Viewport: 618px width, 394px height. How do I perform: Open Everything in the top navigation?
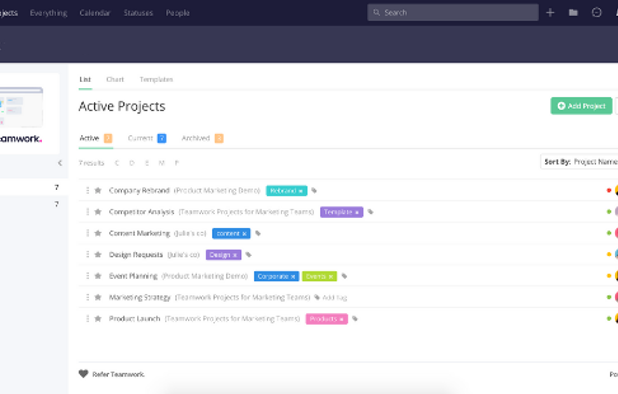(48, 13)
